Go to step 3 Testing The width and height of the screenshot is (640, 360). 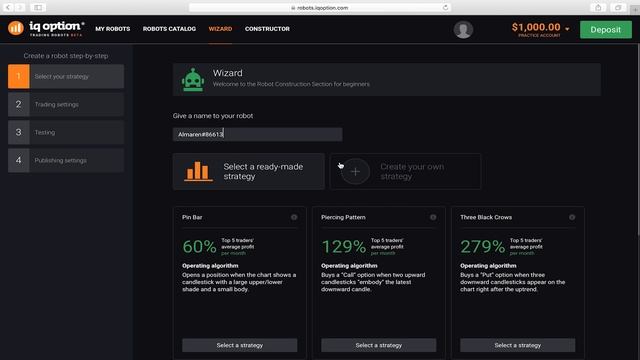point(66,132)
